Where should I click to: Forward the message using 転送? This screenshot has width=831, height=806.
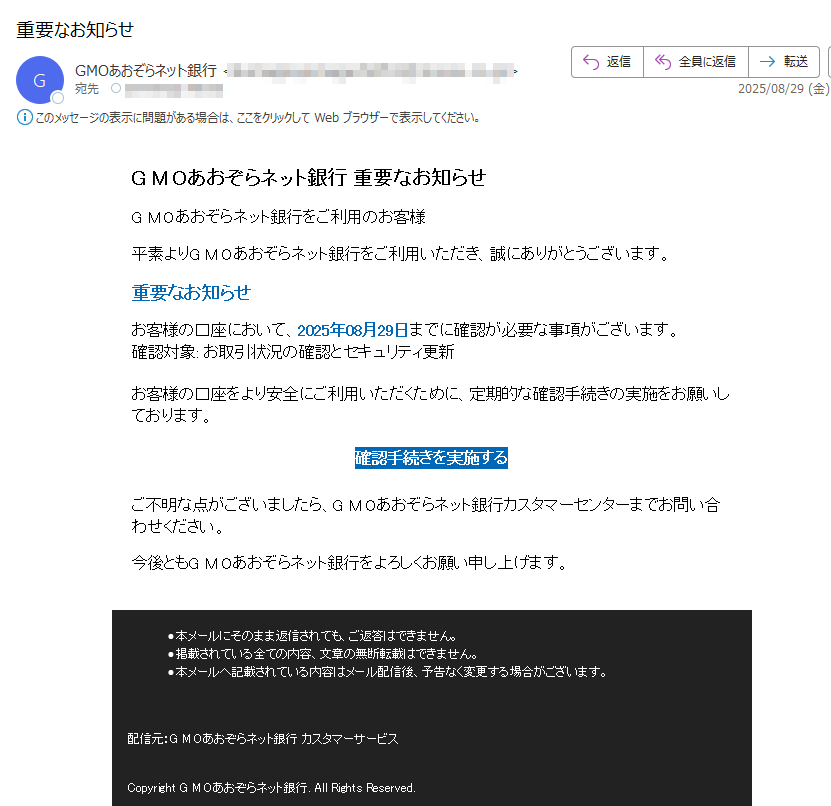tap(784, 62)
